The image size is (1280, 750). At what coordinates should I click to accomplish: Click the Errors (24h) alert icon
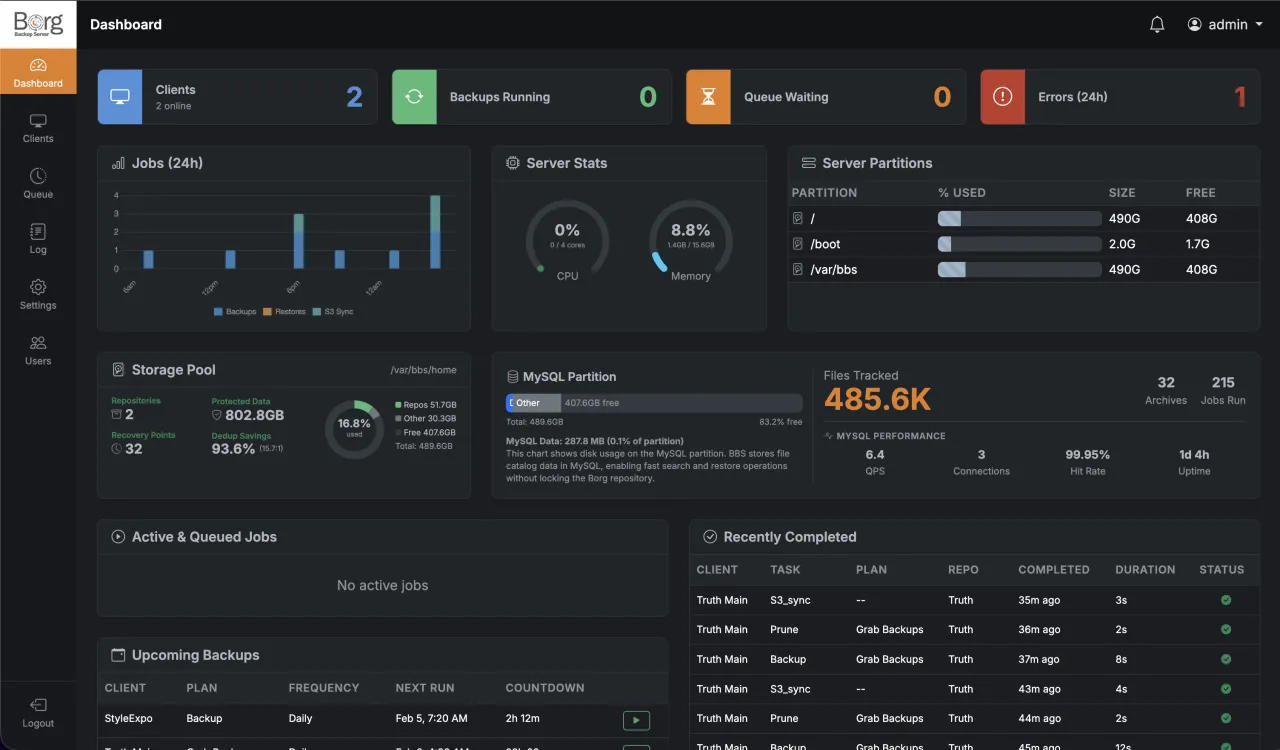click(x=1003, y=96)
